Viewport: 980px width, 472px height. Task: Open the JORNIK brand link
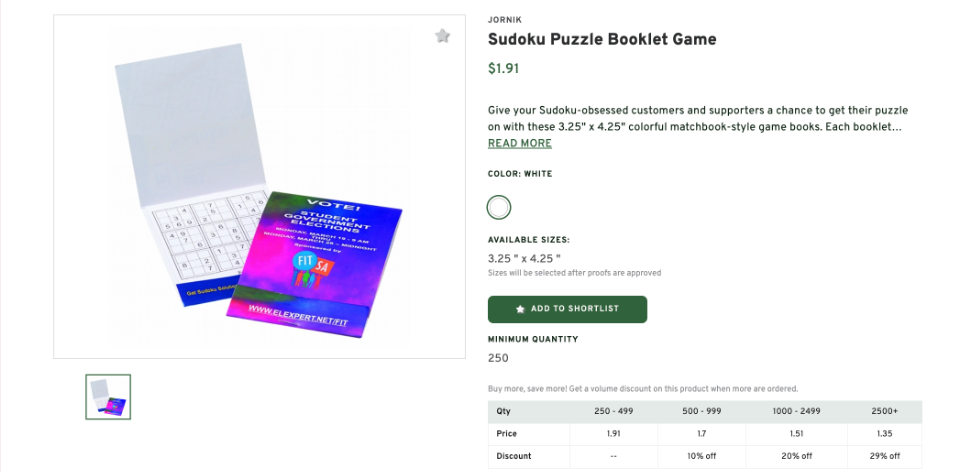[x=505, y=20]
